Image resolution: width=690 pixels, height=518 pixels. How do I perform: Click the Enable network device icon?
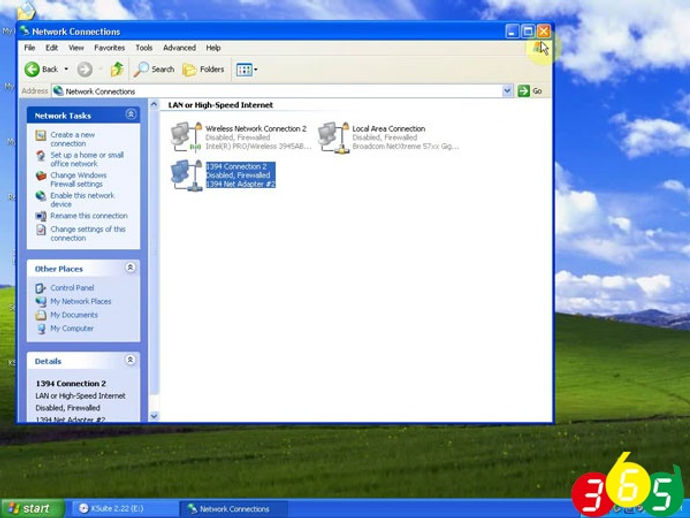(x=40, y=196)
